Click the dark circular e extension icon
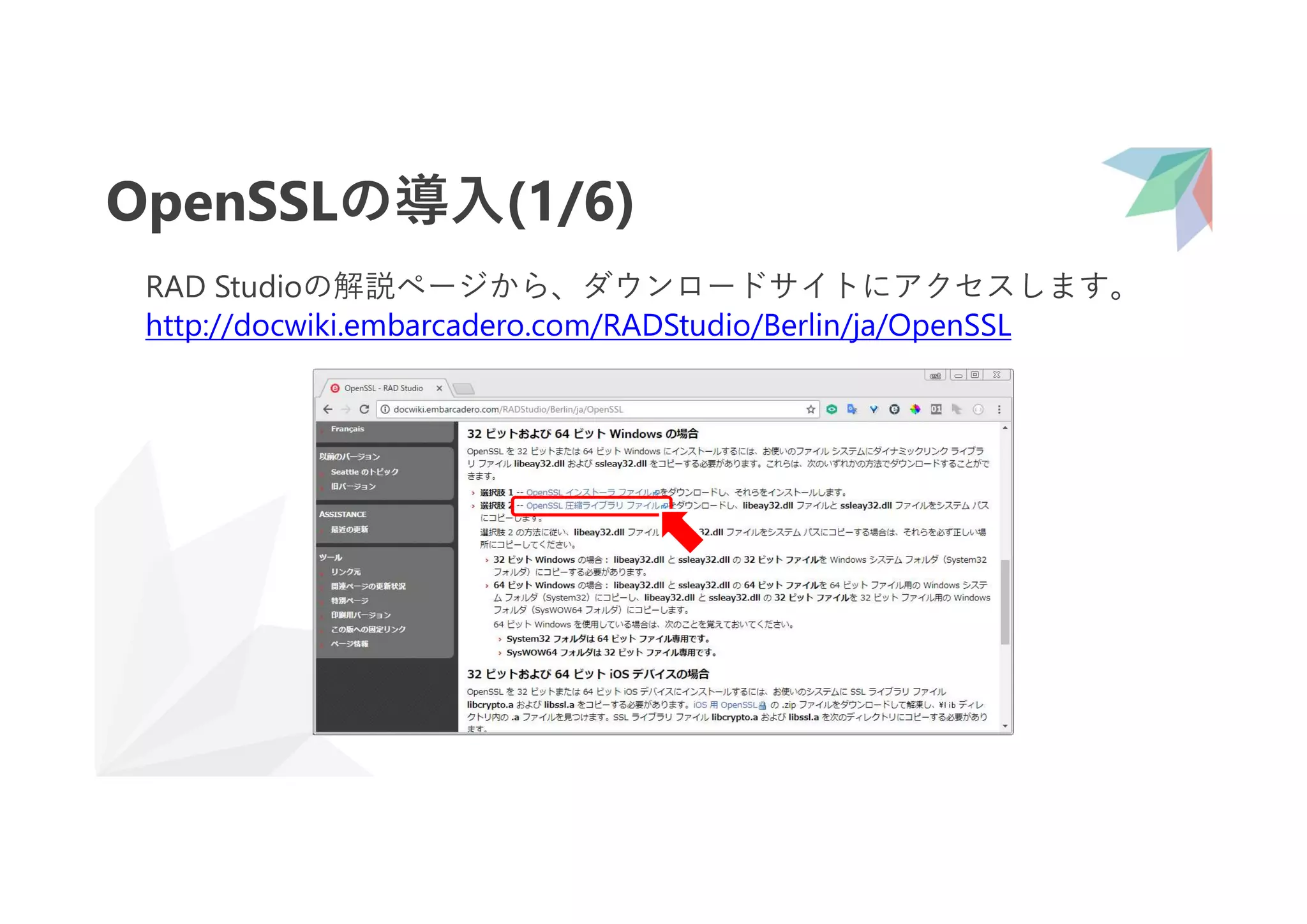This screenshot has height=924, width=1307. [x=894, y=410]
